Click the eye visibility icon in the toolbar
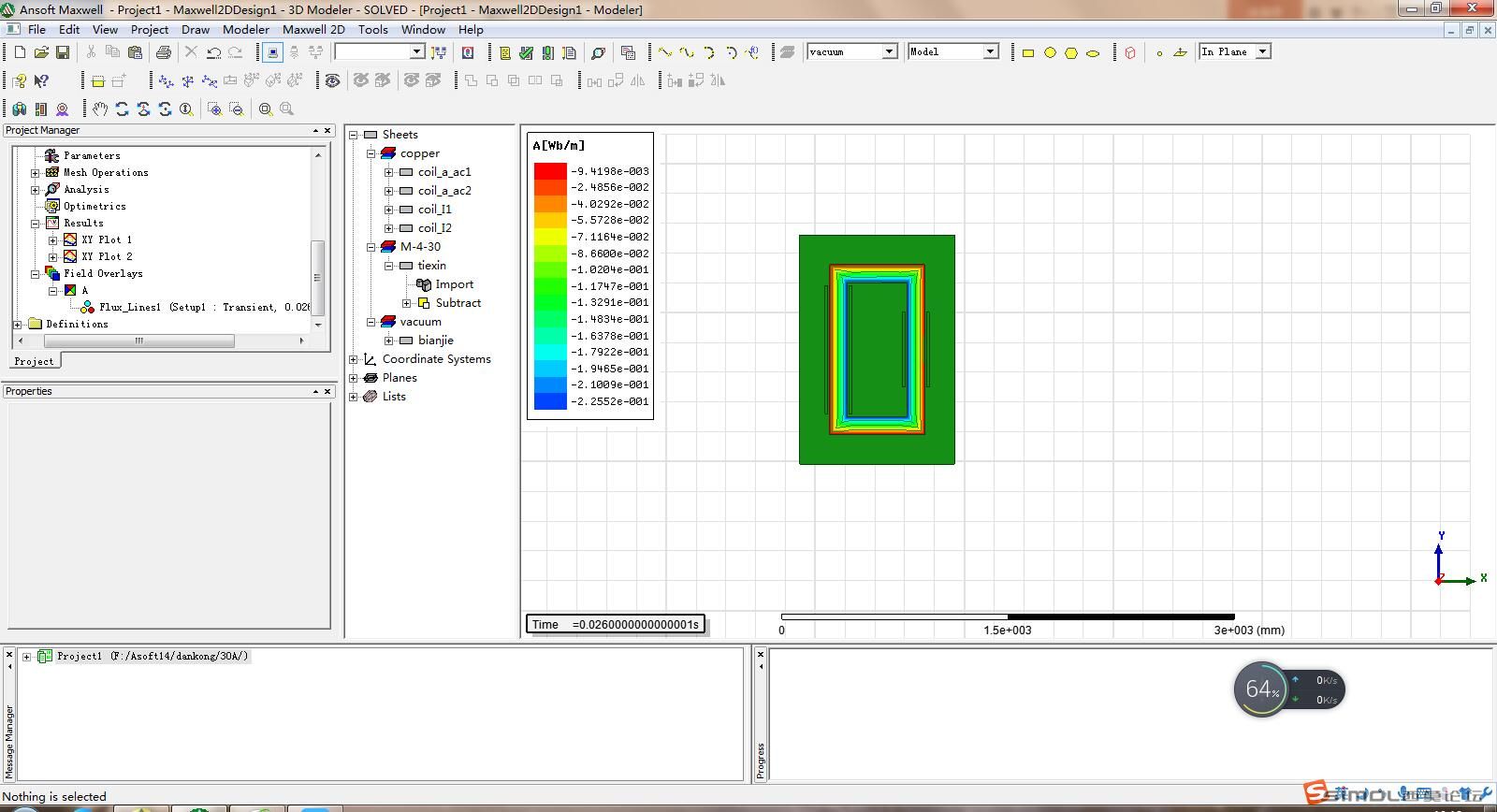This screenshot has height=812, width=1497. tap(332, 81)
